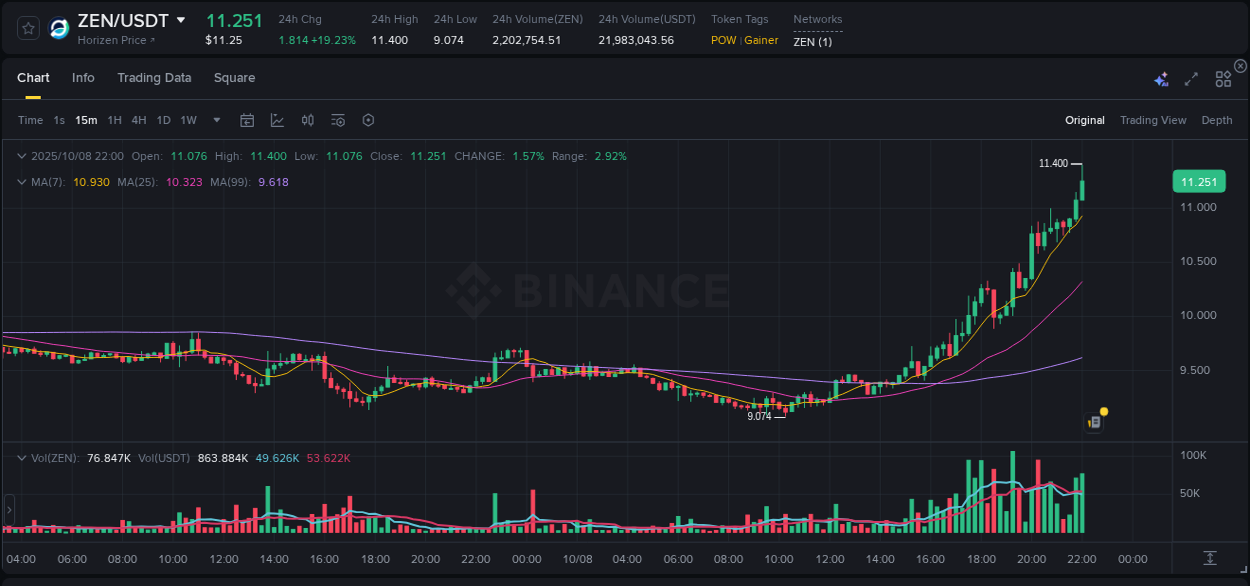This screenshot has width=1250, height=586.
Task: Click the 11.251 price label on axis
Action: [x=1198, y=181]
